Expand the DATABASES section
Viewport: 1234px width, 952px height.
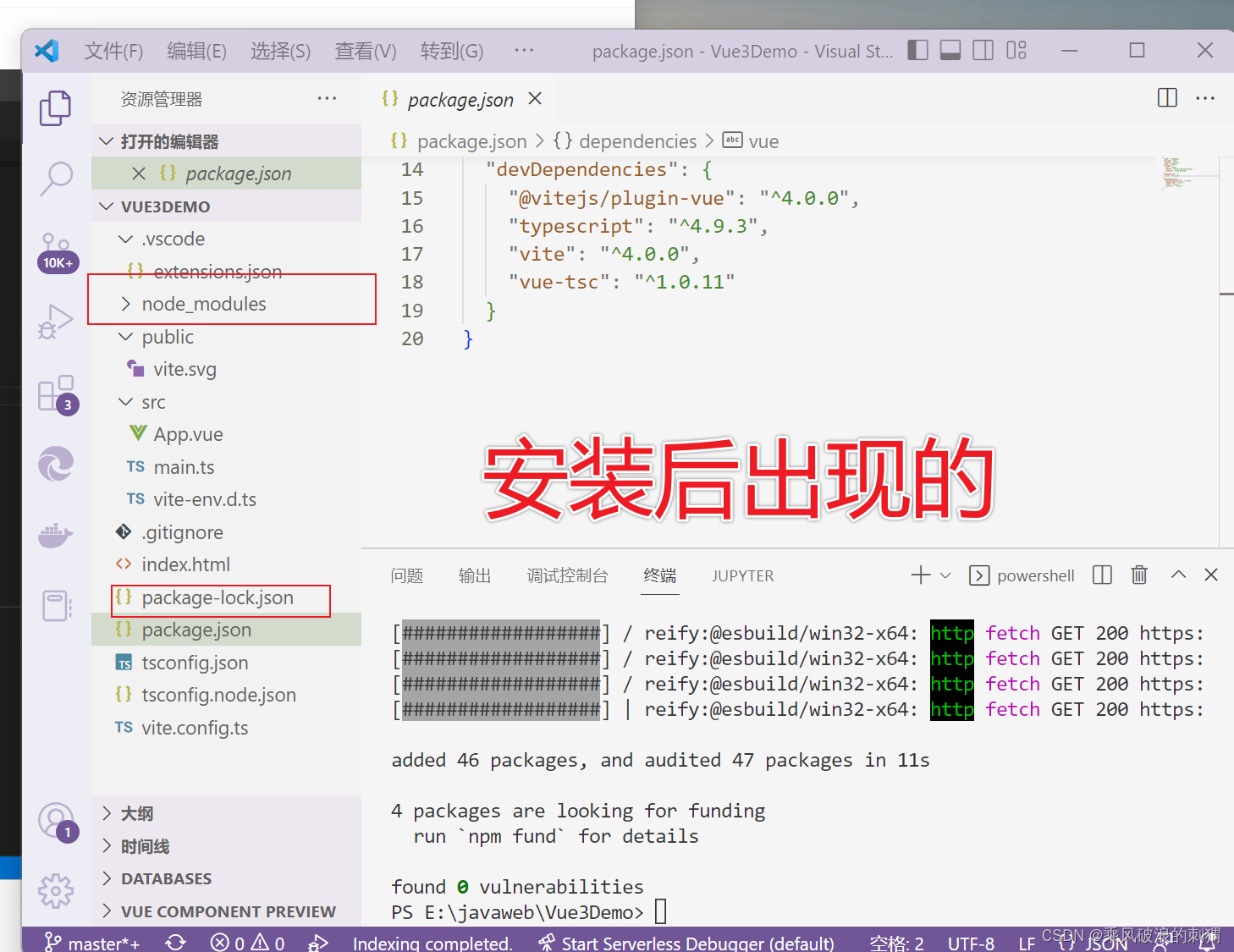(226, 878)
